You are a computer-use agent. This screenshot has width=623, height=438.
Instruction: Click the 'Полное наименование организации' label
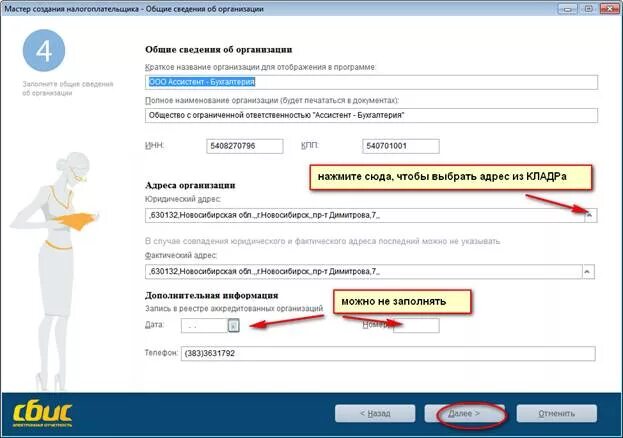click(272, 101)
